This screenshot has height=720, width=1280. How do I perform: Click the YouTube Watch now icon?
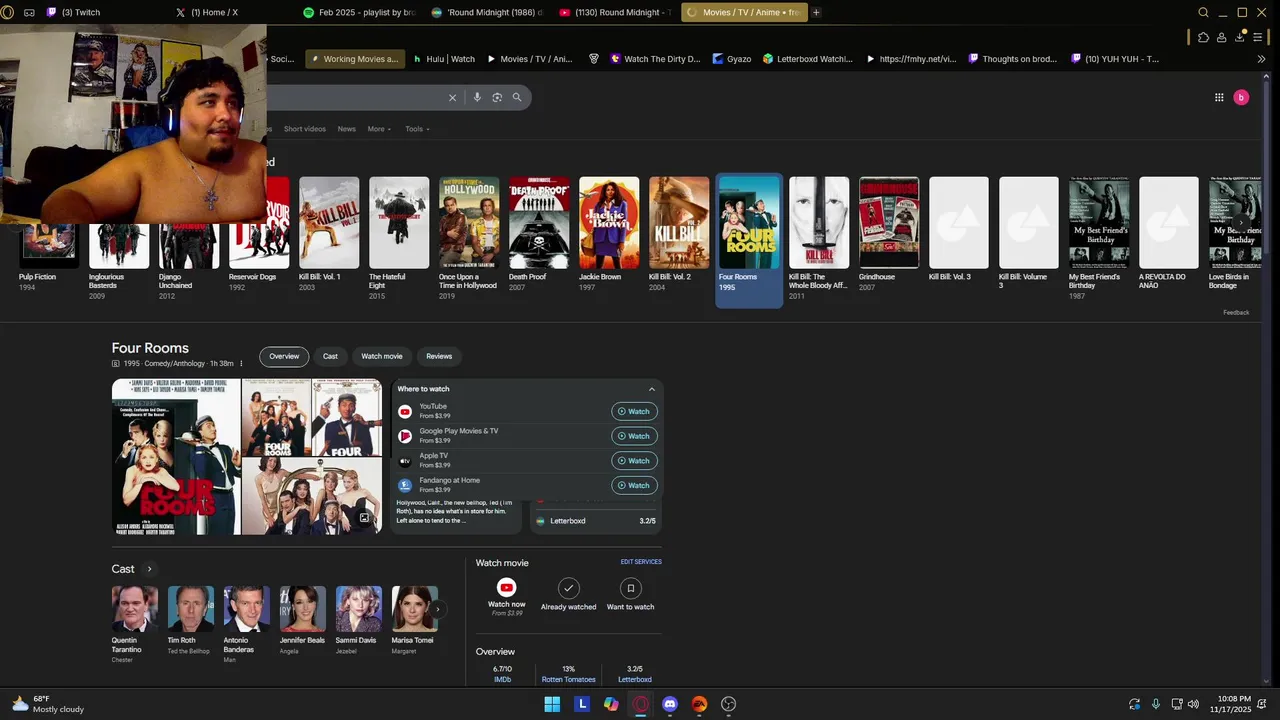pos(506,588)
